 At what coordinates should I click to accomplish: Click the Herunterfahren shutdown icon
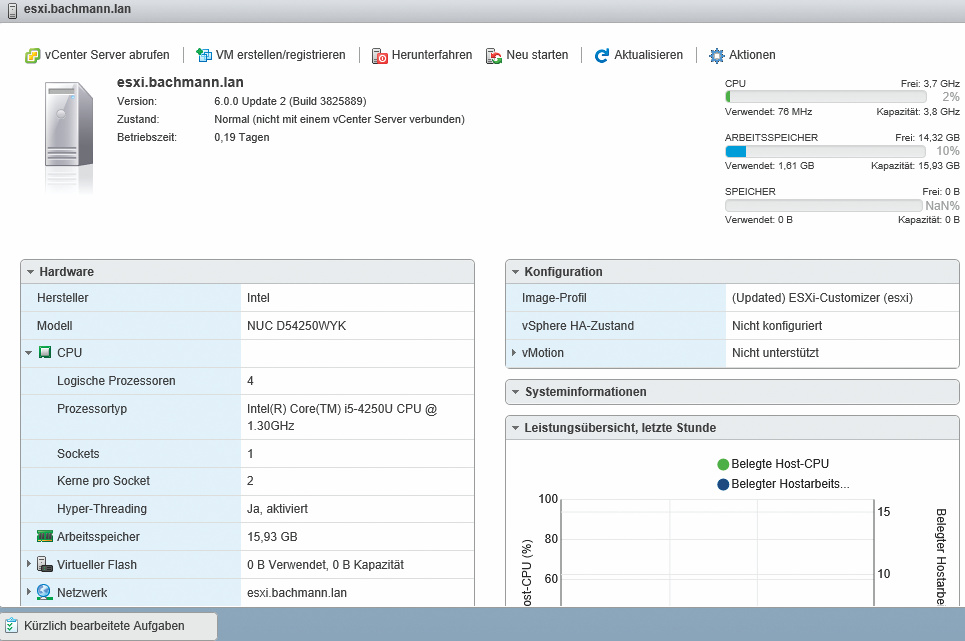tap(380, 56)
